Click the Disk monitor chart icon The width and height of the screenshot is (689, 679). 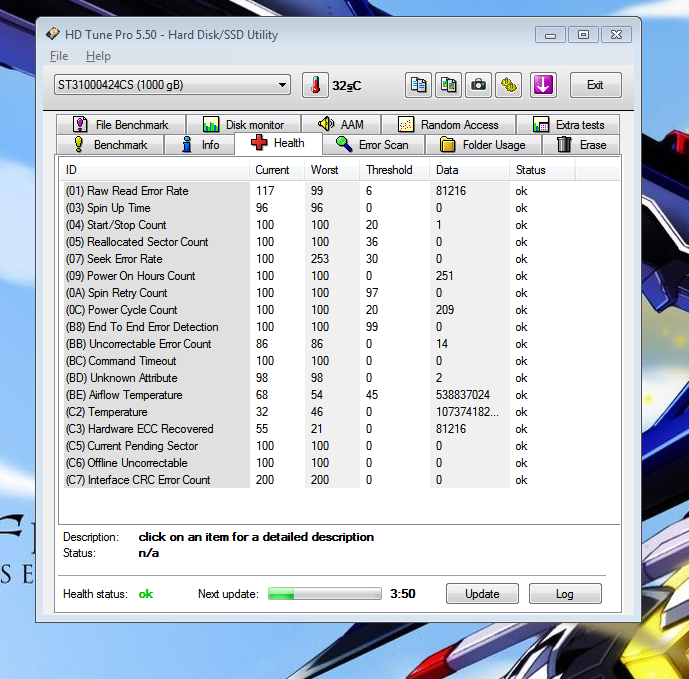pos(211,124)
